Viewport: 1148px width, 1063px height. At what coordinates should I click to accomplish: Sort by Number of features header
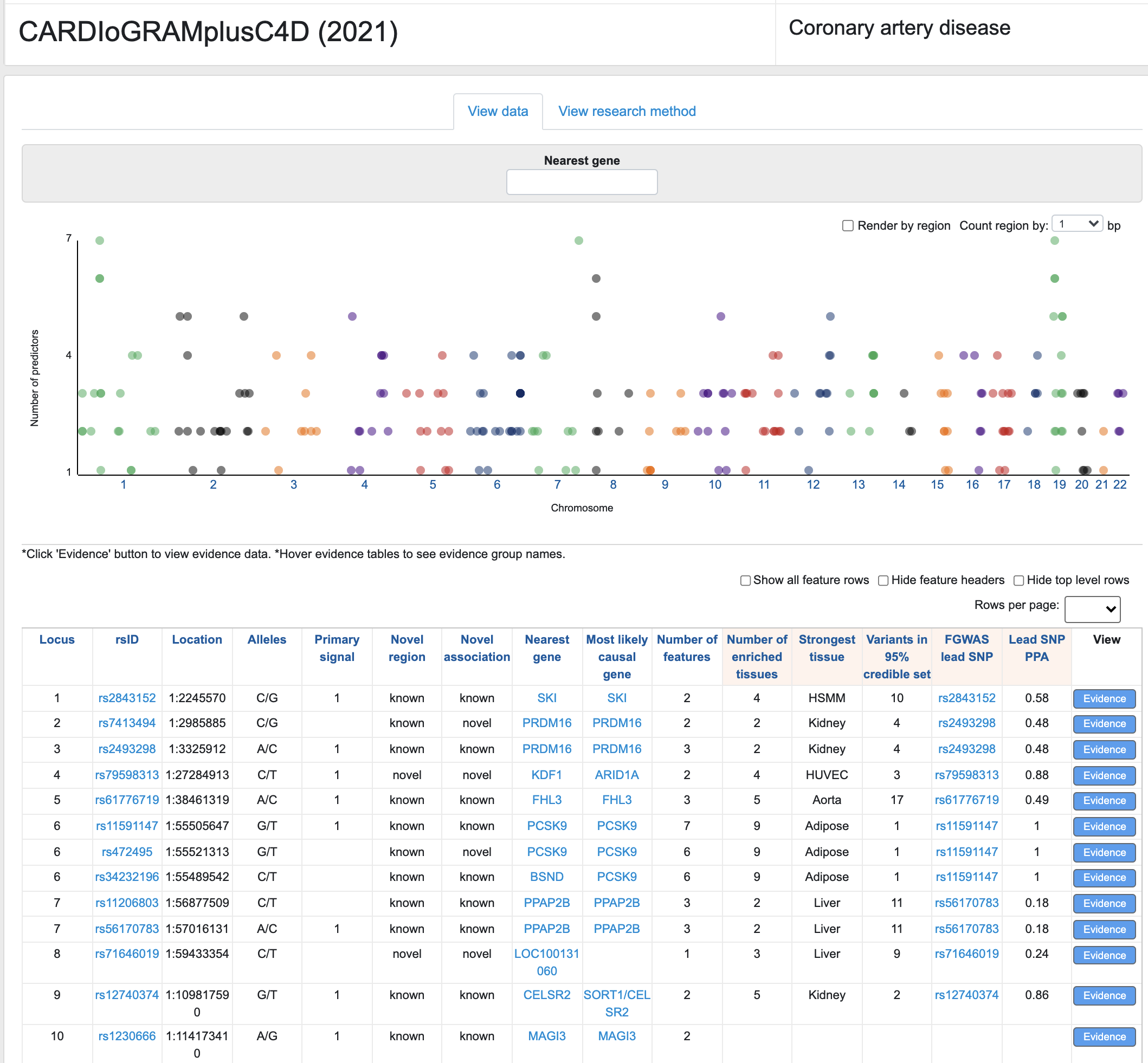687,649
